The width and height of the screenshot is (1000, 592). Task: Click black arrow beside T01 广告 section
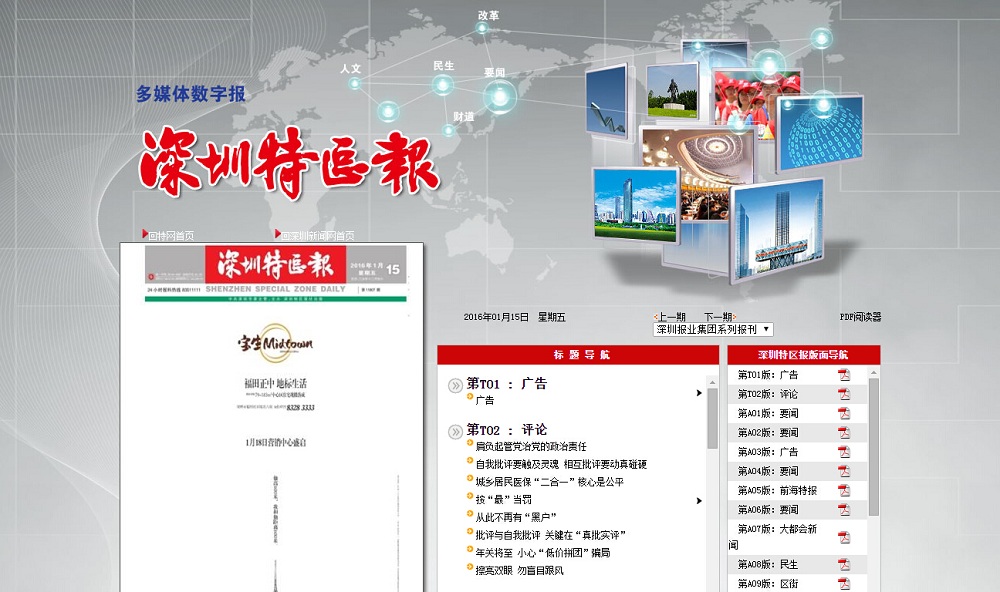click(699, 393)
